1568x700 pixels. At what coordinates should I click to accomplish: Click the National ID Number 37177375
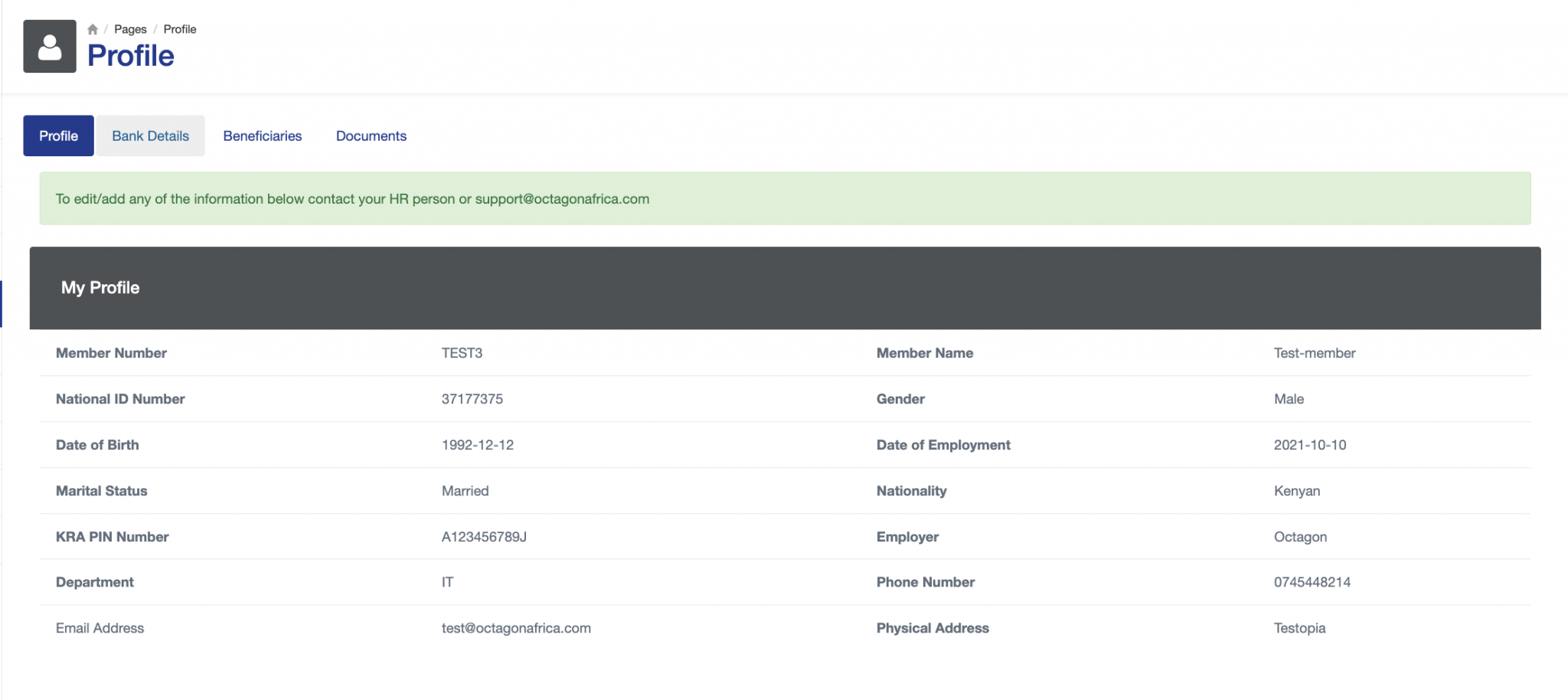tap(472, 398)
